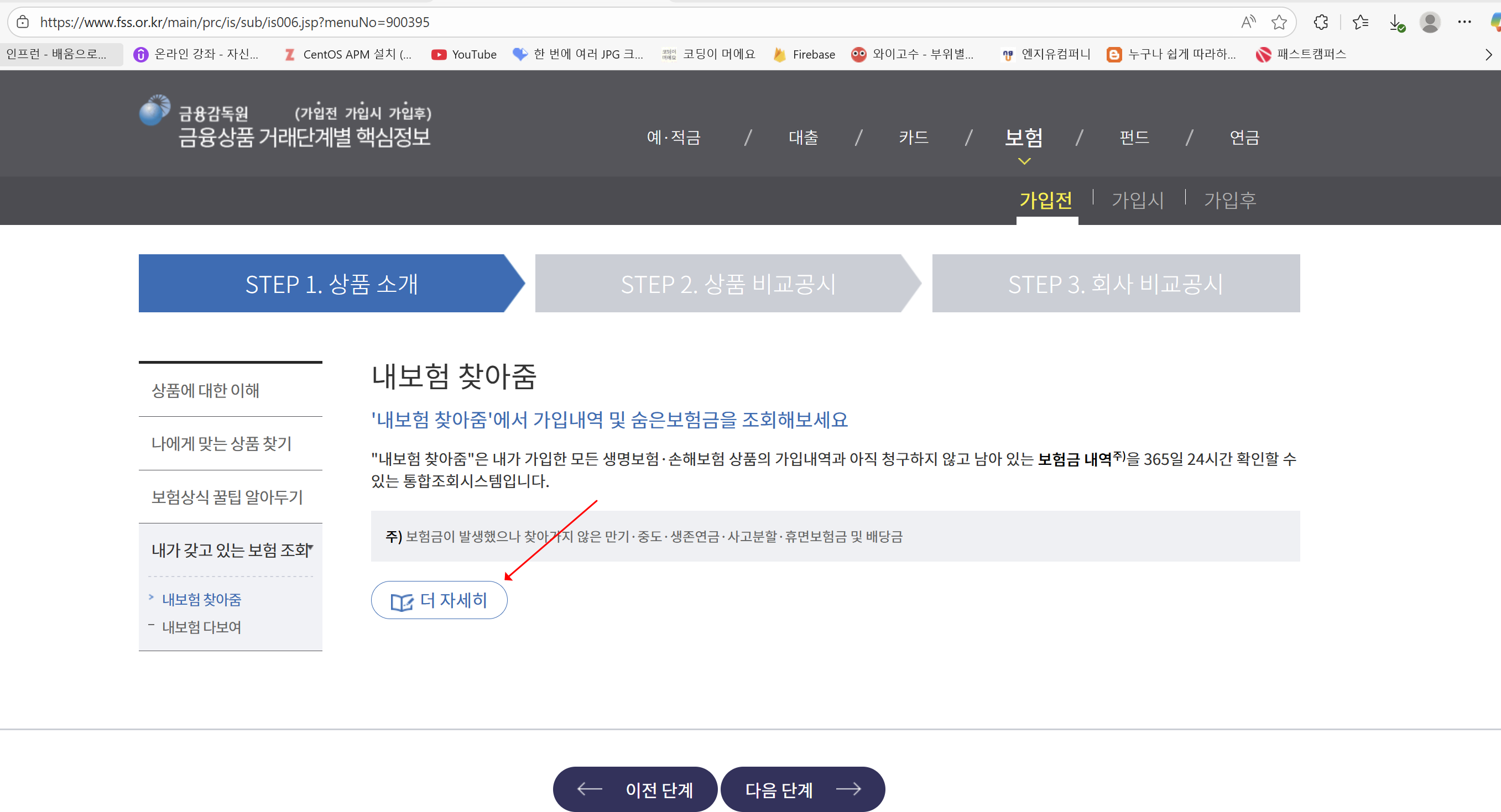Click the user profile avatar icon
Viewport: 1501px width, 812px height.
[x=1430, y=22]
